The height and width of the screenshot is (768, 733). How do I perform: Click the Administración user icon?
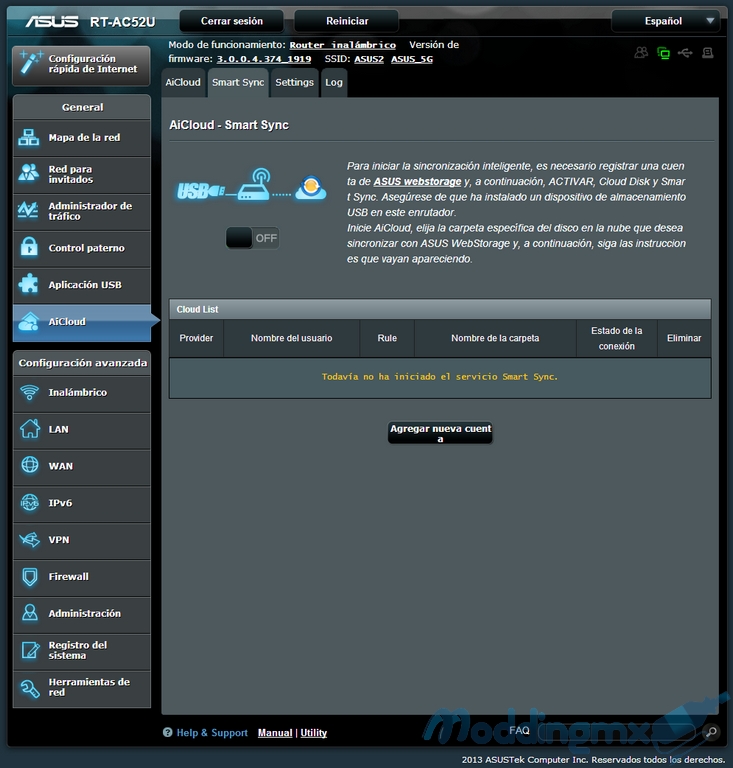click(30, 613)
